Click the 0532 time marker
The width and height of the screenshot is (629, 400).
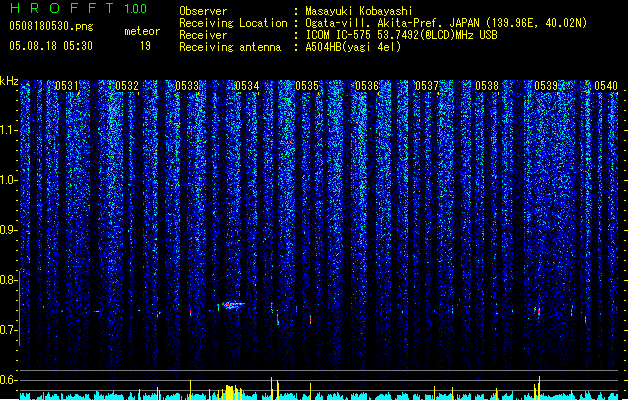[127, 86]
